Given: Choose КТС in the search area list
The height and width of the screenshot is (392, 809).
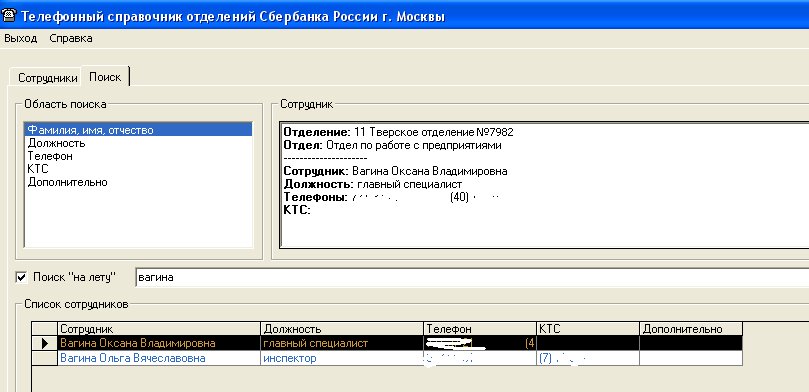Looking at the screenshot, I should [x=138, y=169].
